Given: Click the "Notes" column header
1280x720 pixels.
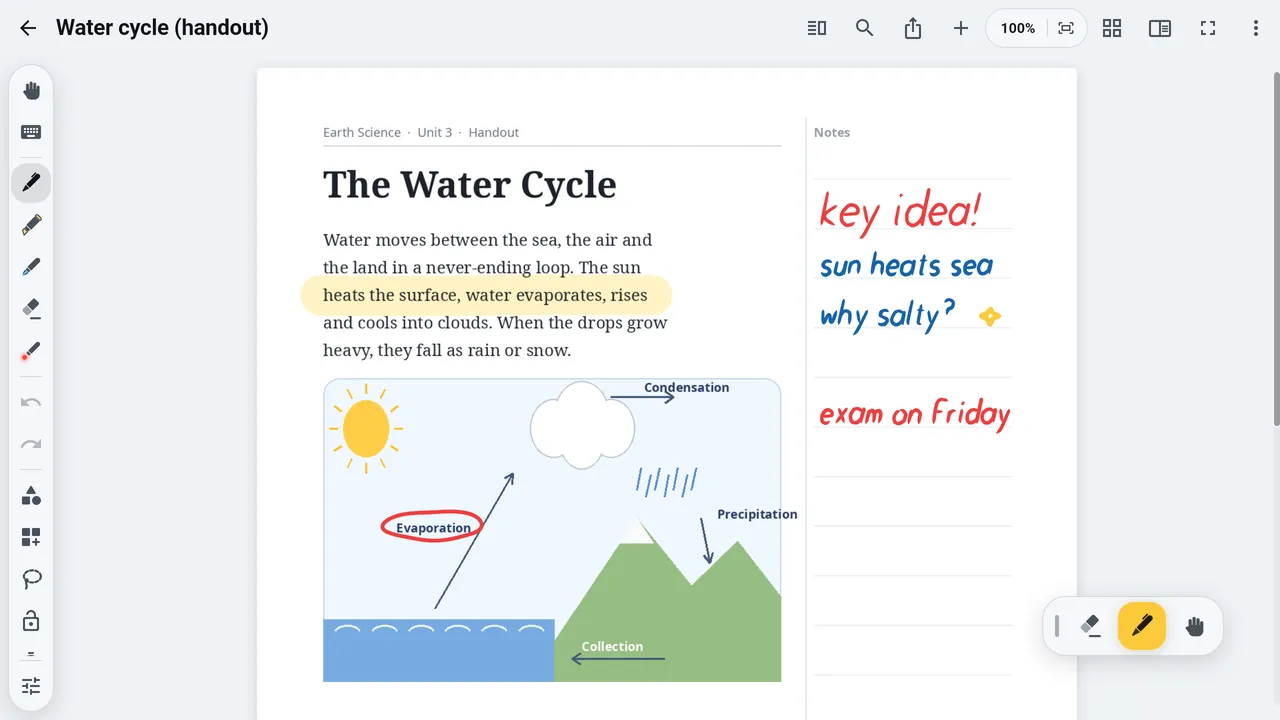Looking at the screenshot, I should (x=832, y=132).
